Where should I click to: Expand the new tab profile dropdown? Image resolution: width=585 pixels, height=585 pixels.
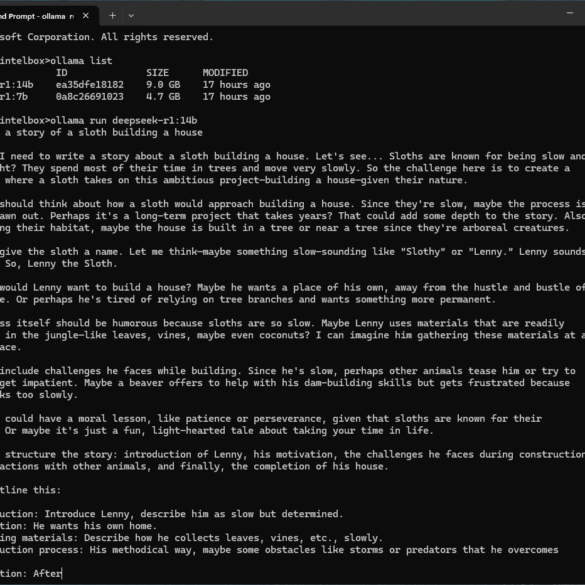click(131, 16)
